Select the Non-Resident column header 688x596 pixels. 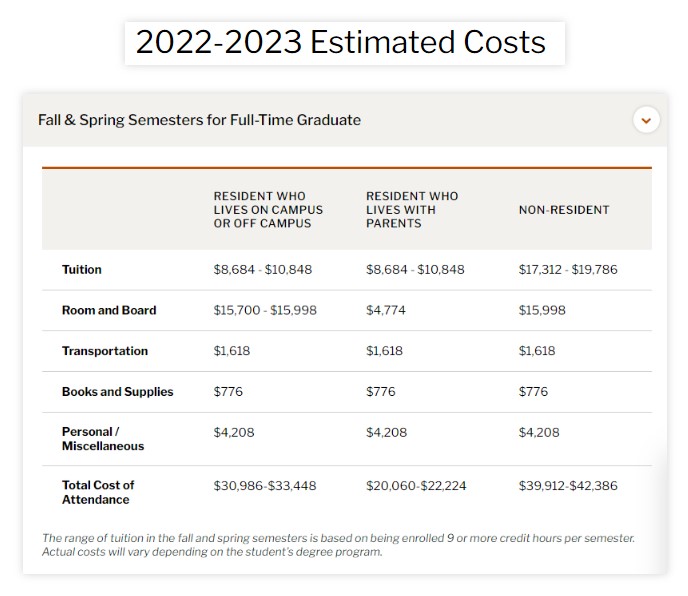564,210
